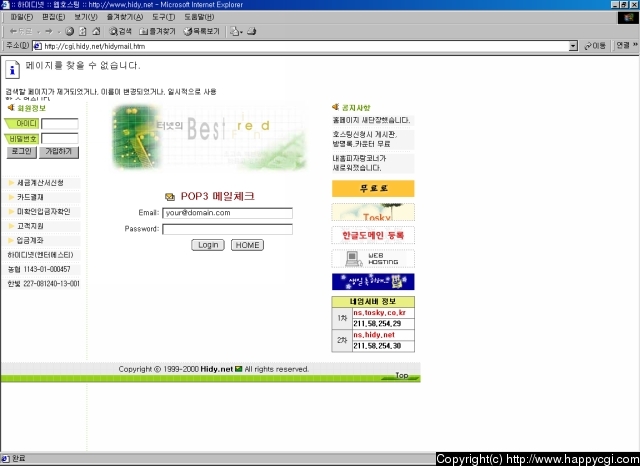The width and height of the screenshot is (640, 466).
Task: Open the File (파일) menu
Action: click(21, 17)
